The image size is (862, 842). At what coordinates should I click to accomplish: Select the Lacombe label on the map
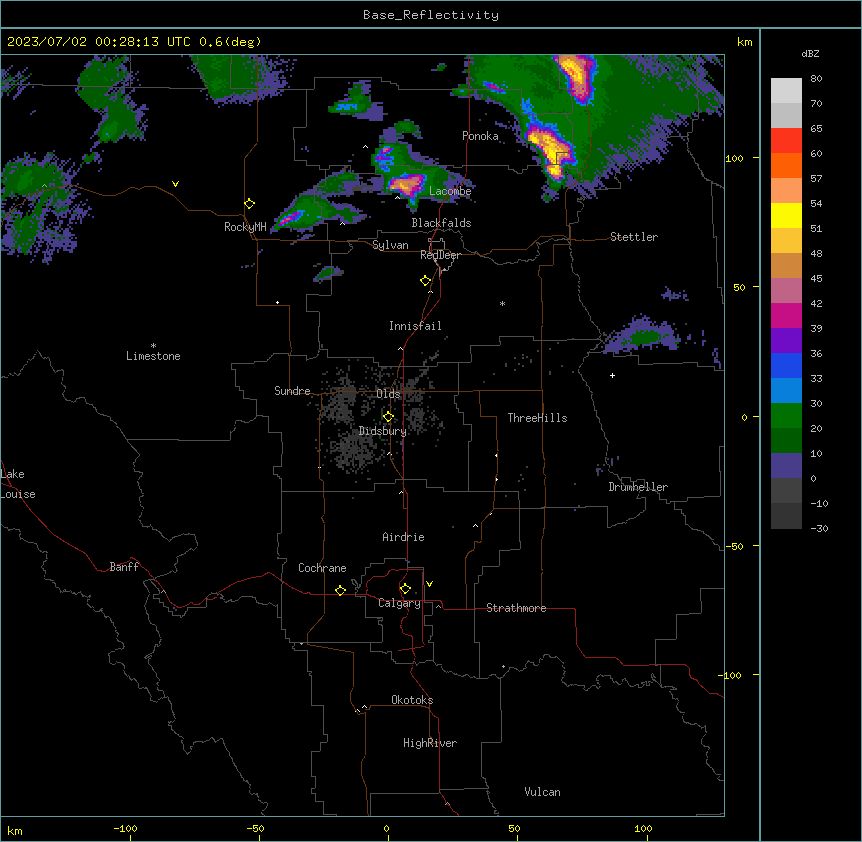pos(450,191)
